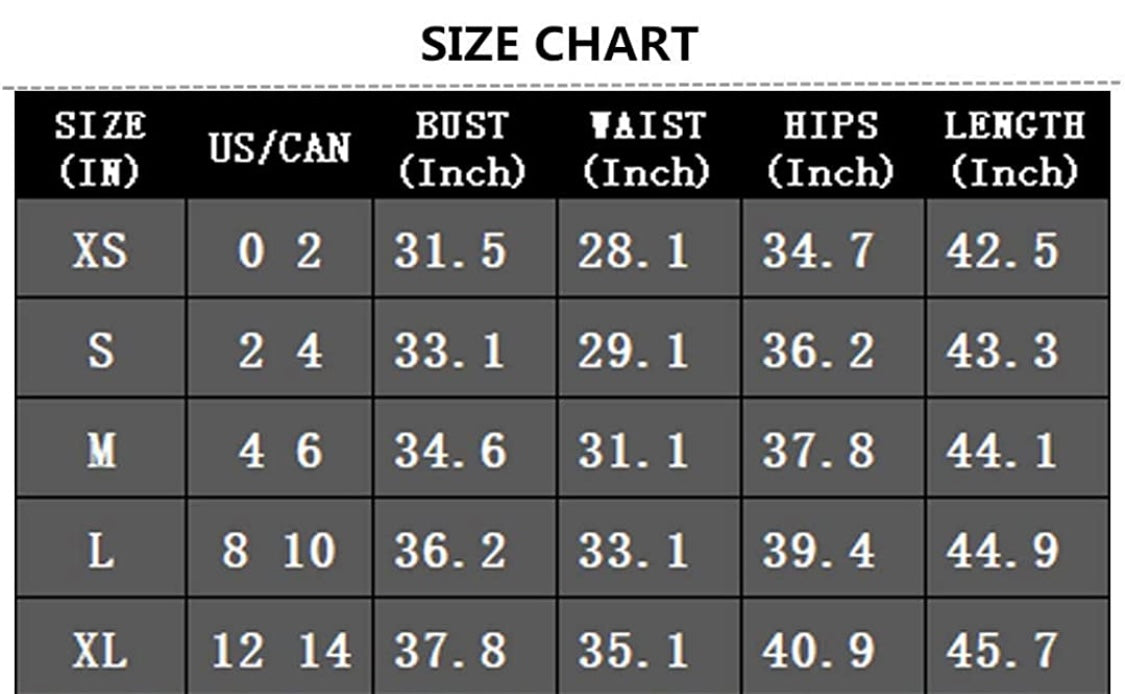The height and width of the screenshot is (694, 1125).
Task: Select the US/CAN cell showing 8 10
Action: pos(279,549)
